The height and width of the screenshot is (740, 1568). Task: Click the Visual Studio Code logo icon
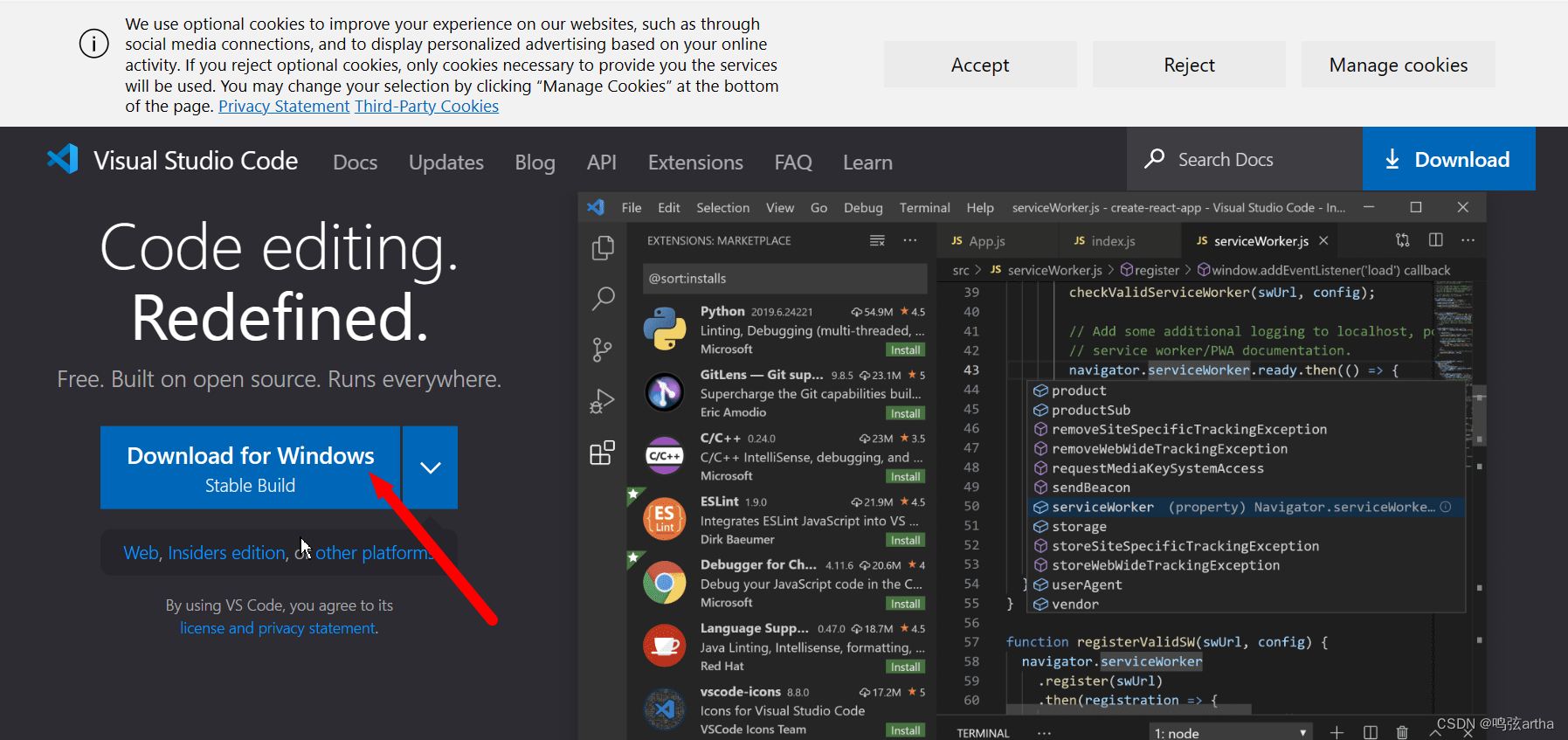(x=63, y=159)
